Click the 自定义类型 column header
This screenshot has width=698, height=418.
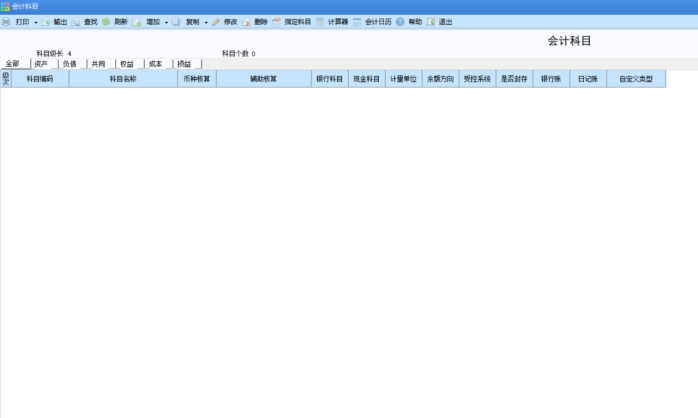637,79
